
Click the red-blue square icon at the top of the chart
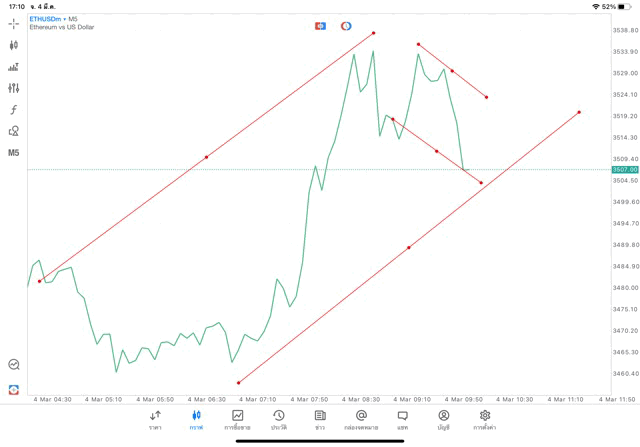(x=320, y=26)
